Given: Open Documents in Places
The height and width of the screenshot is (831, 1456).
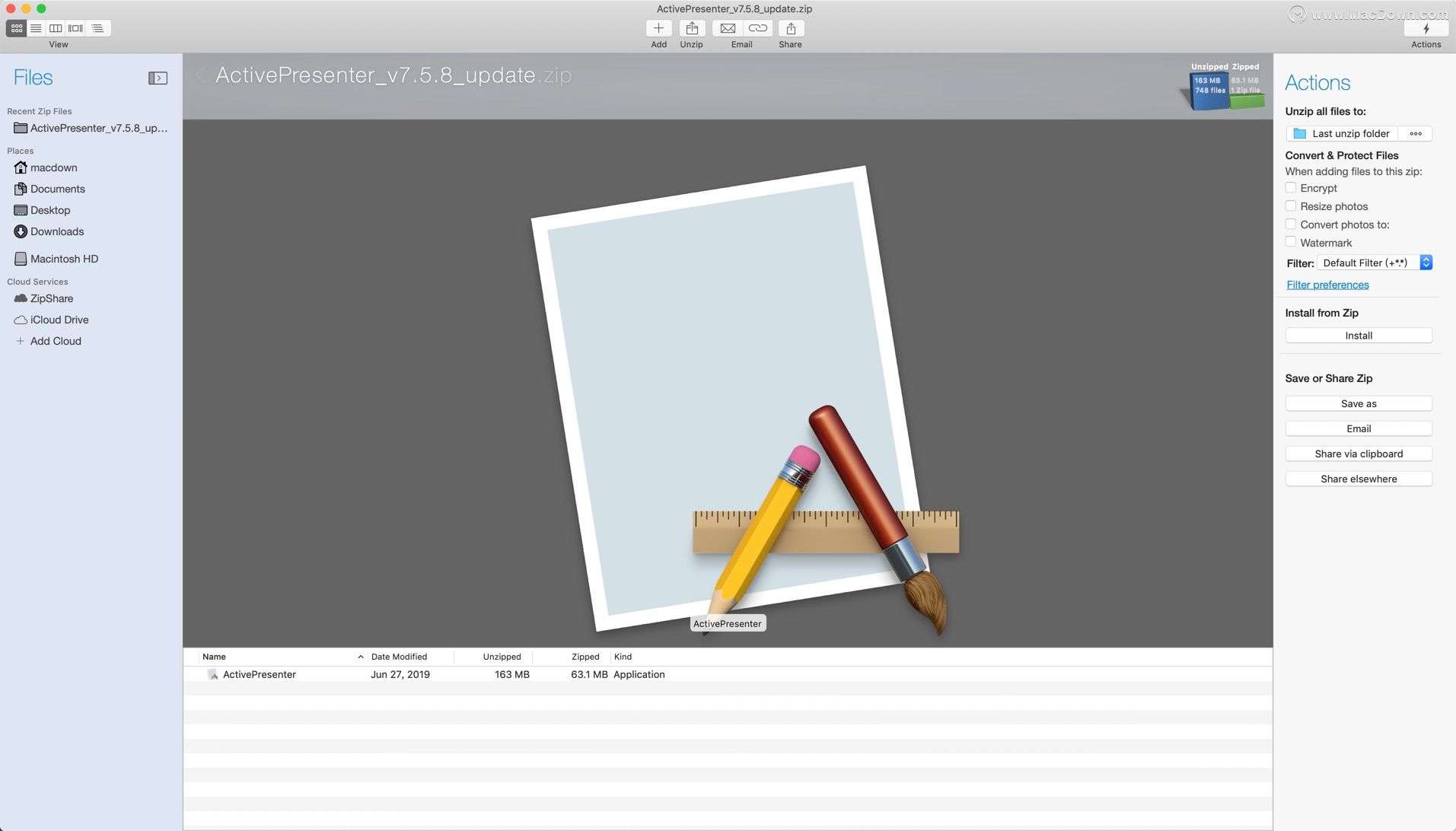Looking at the screenshot, I should [x=49, y=189].
